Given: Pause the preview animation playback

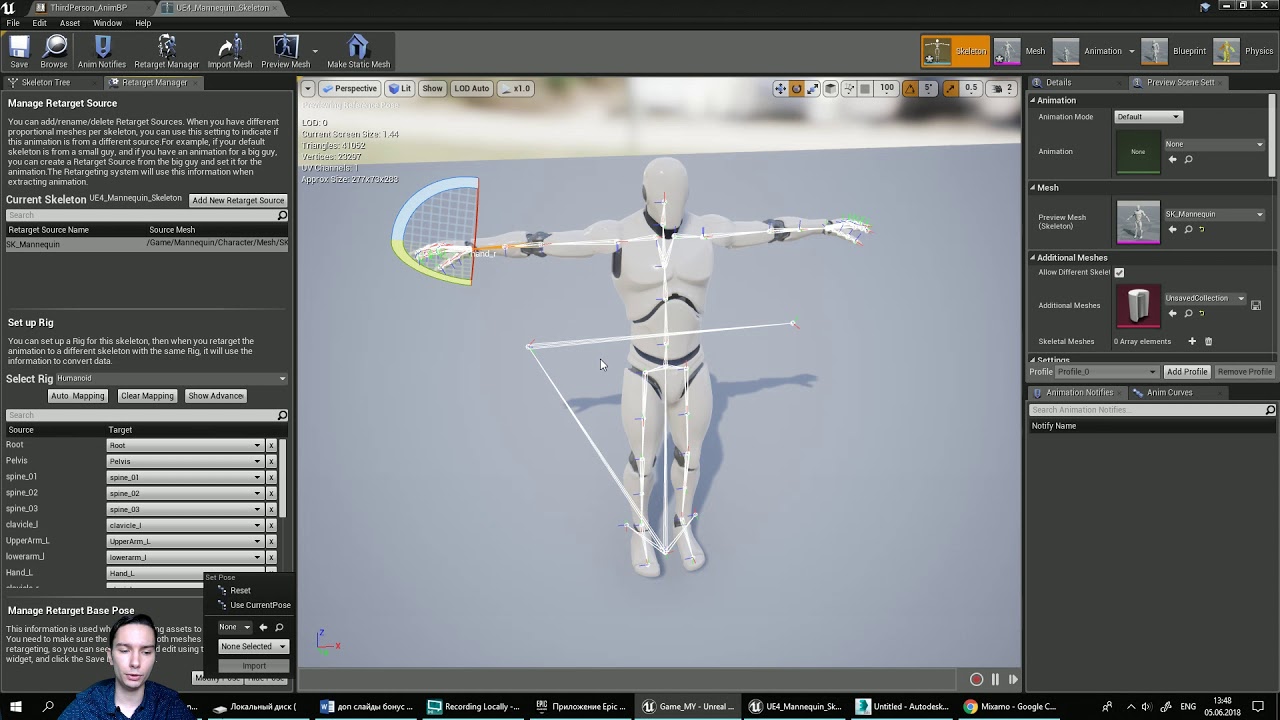Looking at the screenshot, I should [x=995, y=679].
